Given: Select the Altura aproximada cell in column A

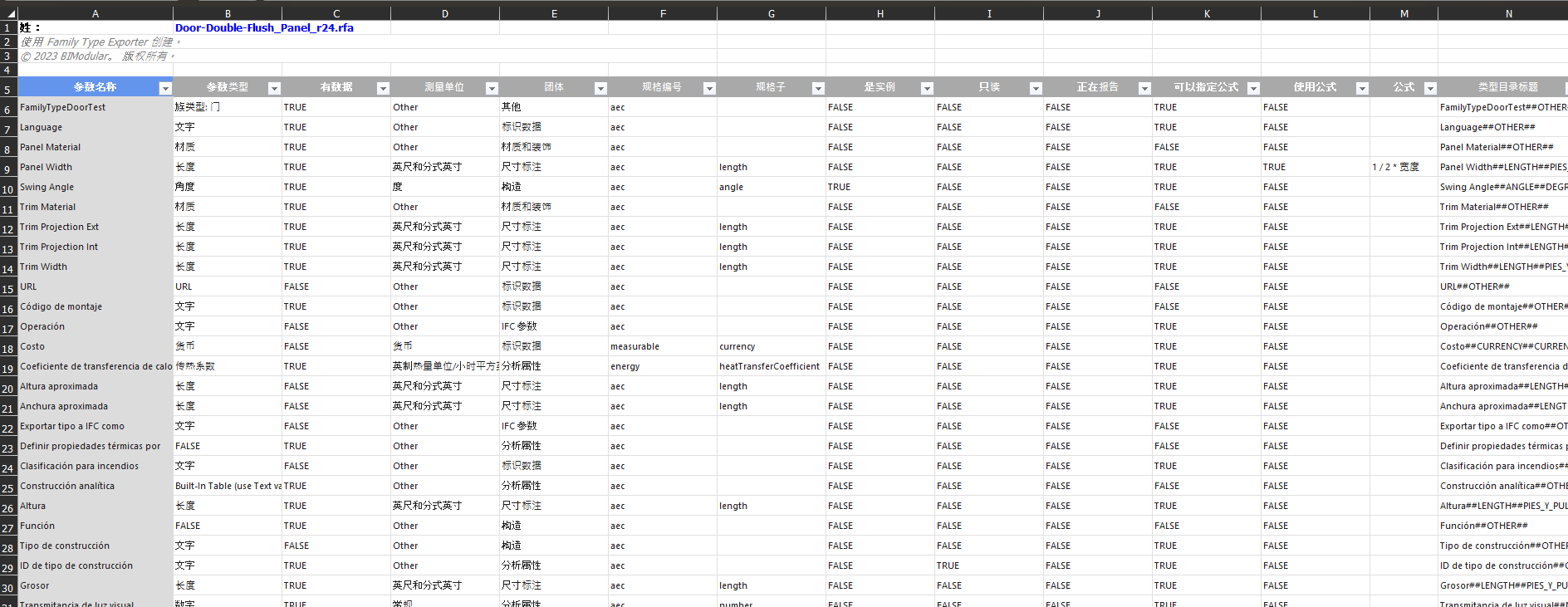Looking at the screenshot, I should [x=96, y=386].
